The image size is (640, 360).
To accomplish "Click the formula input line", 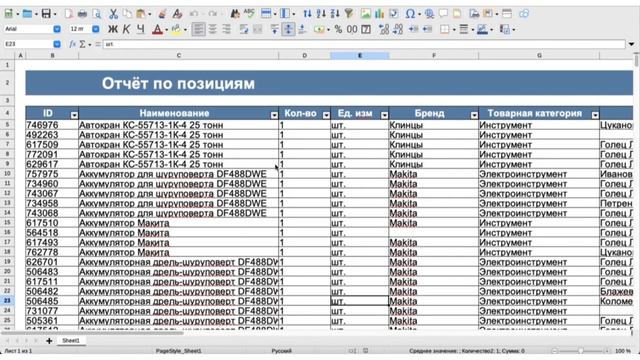I will tap(364, 44).
